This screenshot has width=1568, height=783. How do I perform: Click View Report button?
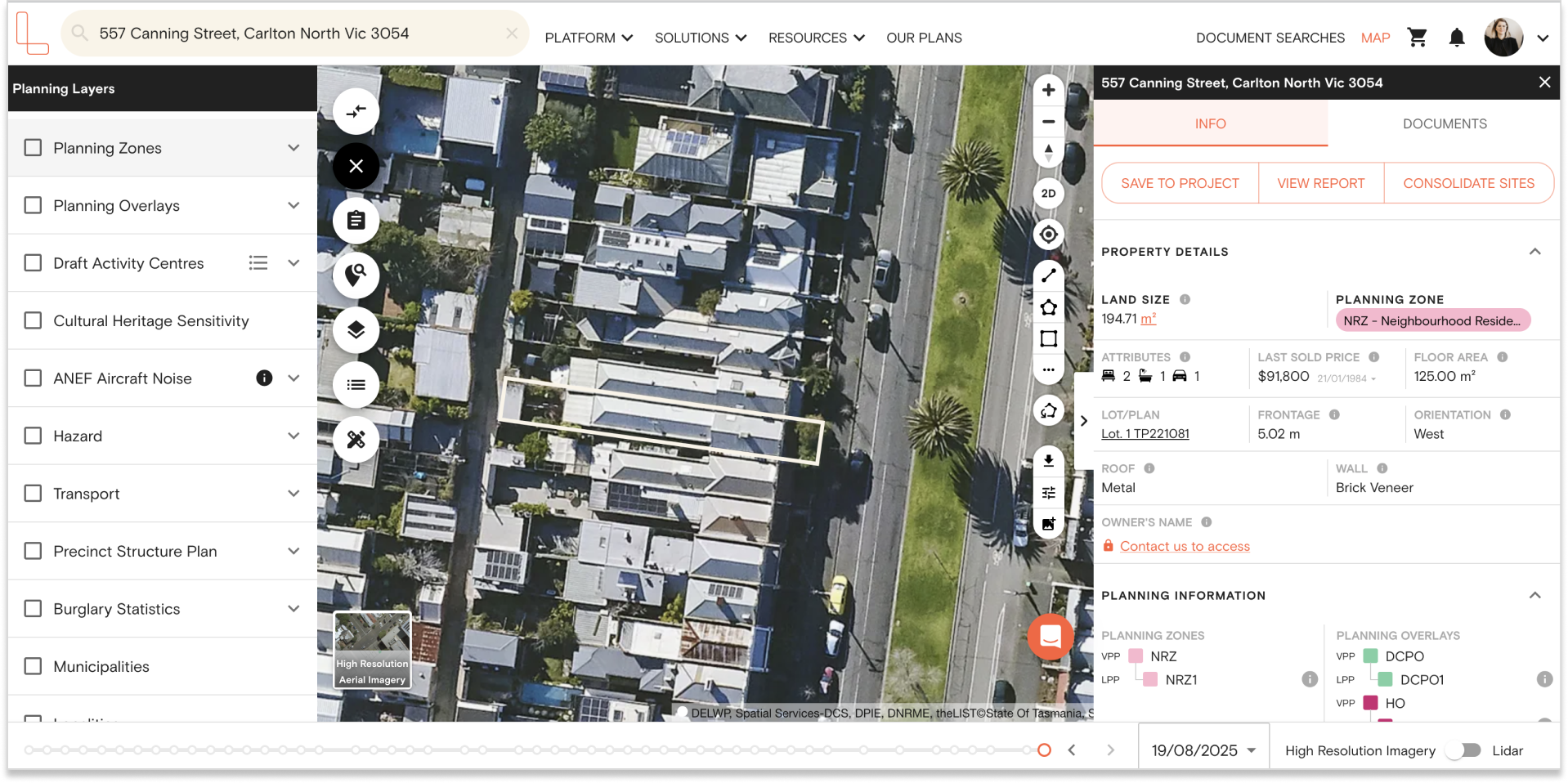coord(1321,183)
